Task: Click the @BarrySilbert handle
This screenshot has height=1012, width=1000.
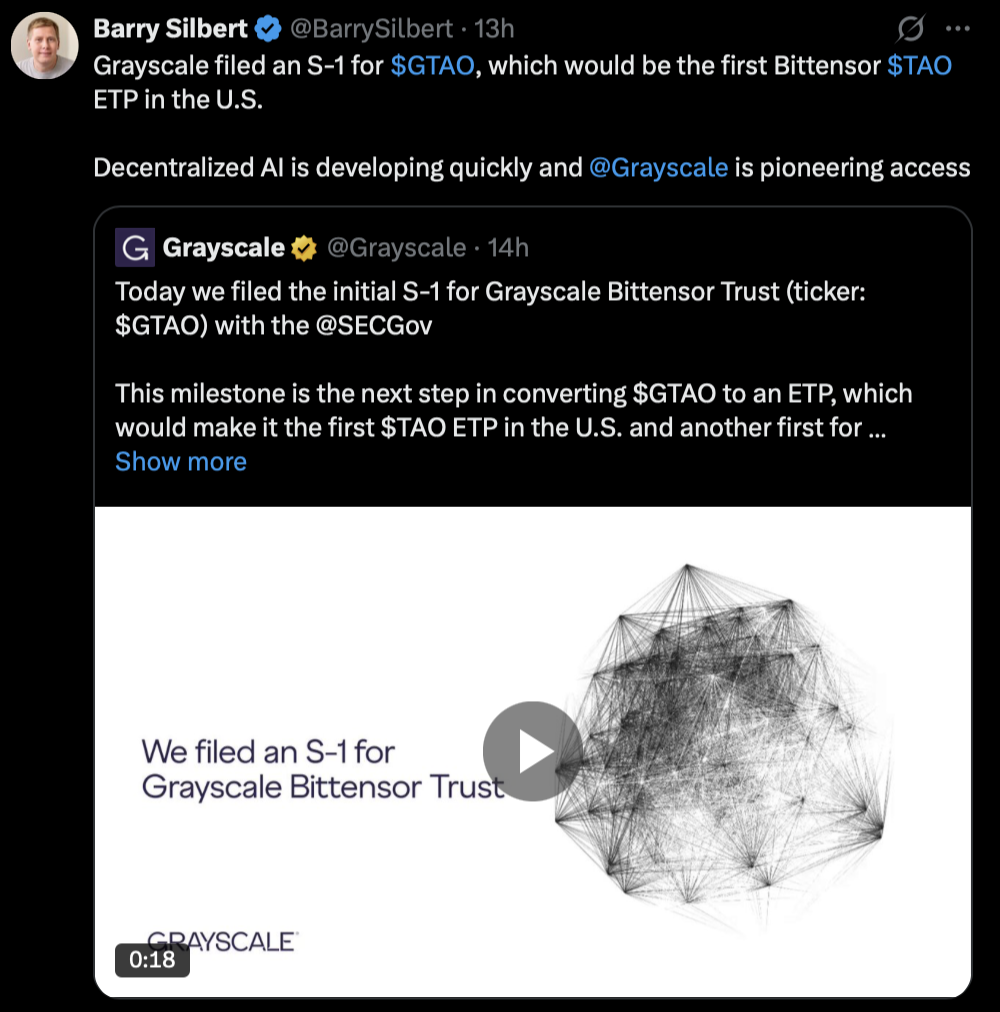Action: pos(371,29)
